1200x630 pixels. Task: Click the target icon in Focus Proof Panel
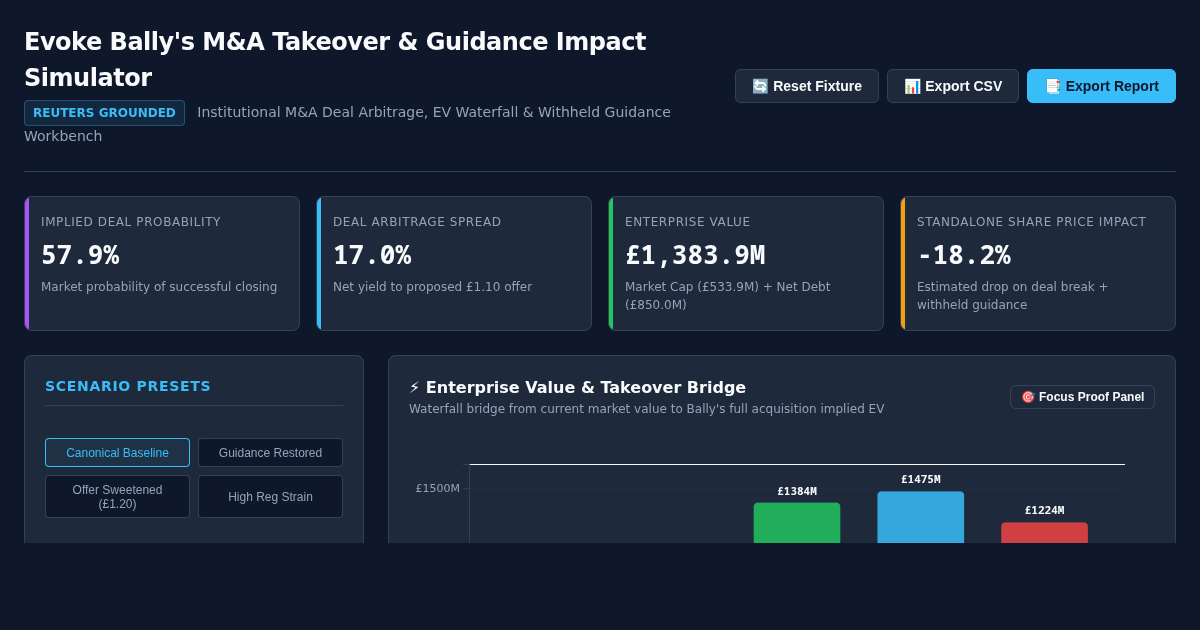point(1028,397)
